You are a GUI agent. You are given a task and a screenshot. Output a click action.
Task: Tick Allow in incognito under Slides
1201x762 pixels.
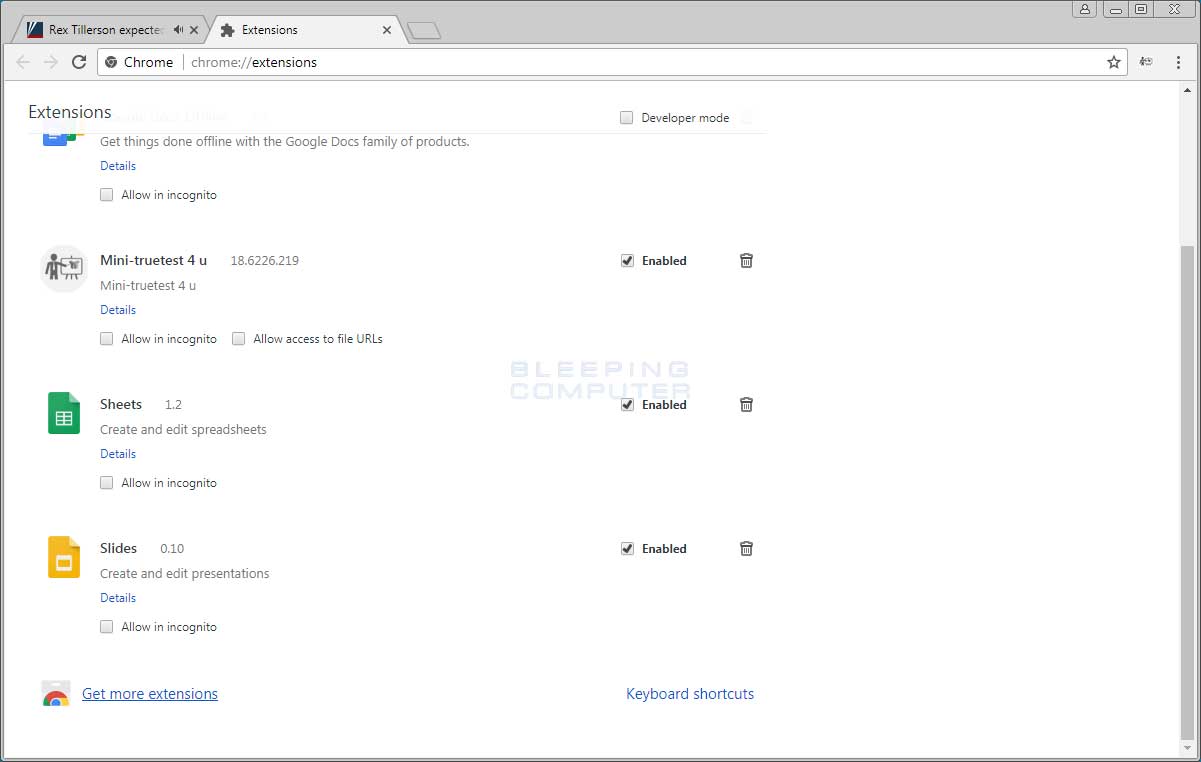click(106, 627)
